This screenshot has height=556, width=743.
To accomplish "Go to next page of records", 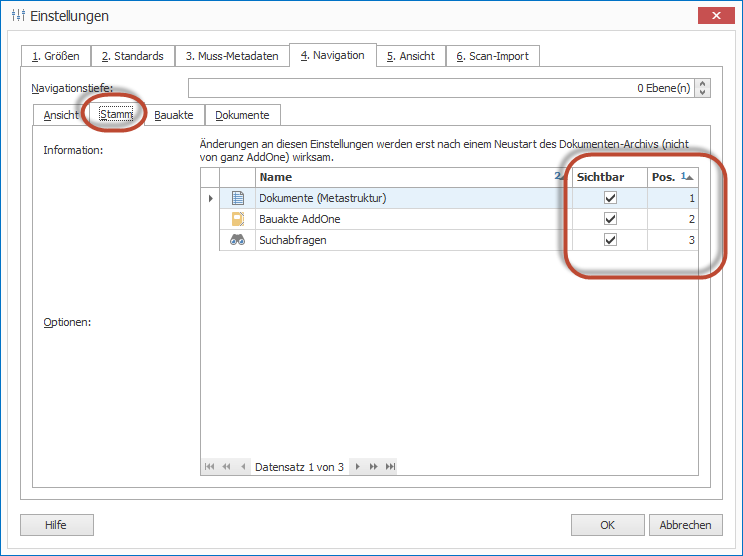I will pos(373,467).
